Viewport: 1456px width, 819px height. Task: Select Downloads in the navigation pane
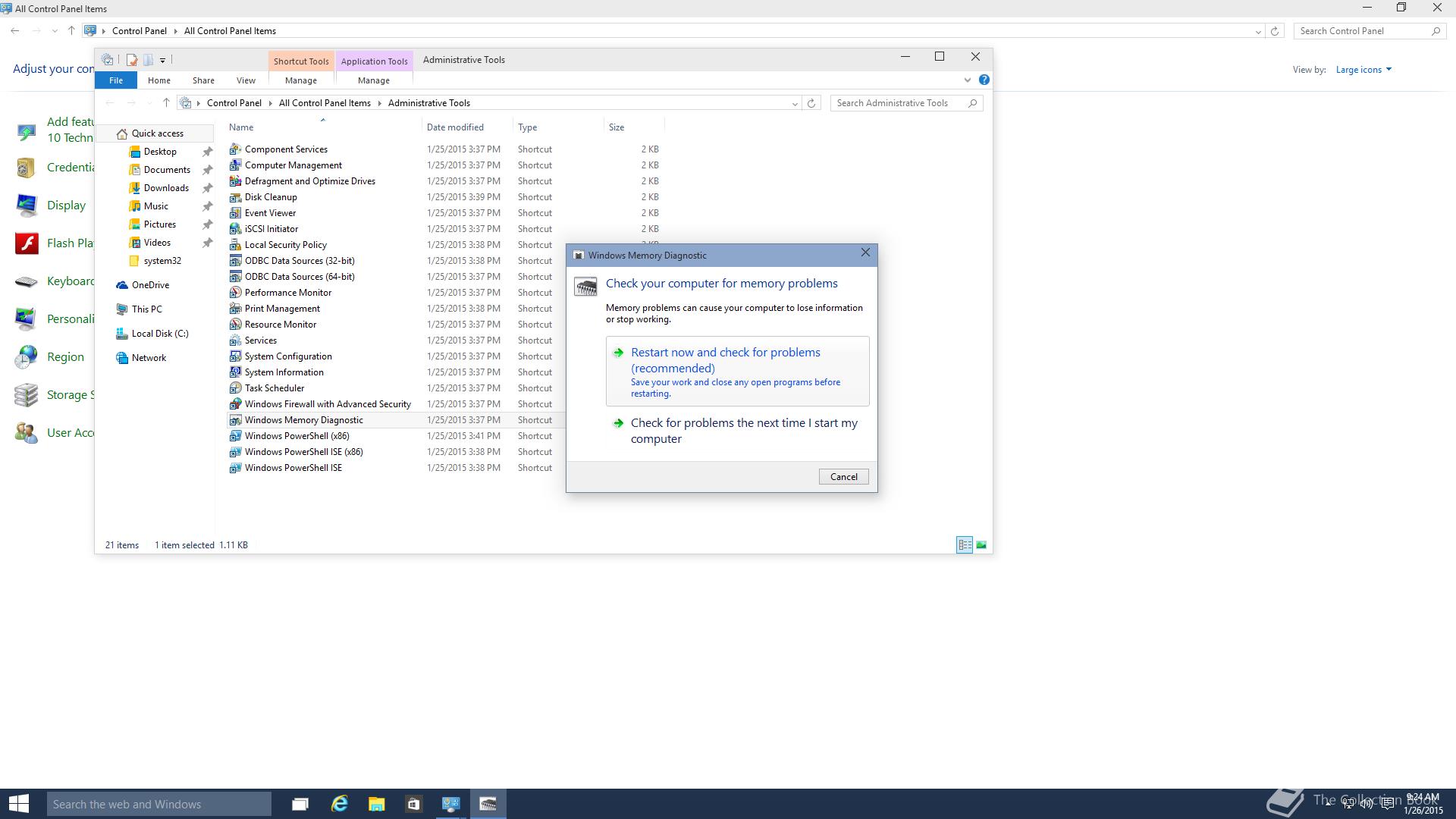tap(166, 188)
